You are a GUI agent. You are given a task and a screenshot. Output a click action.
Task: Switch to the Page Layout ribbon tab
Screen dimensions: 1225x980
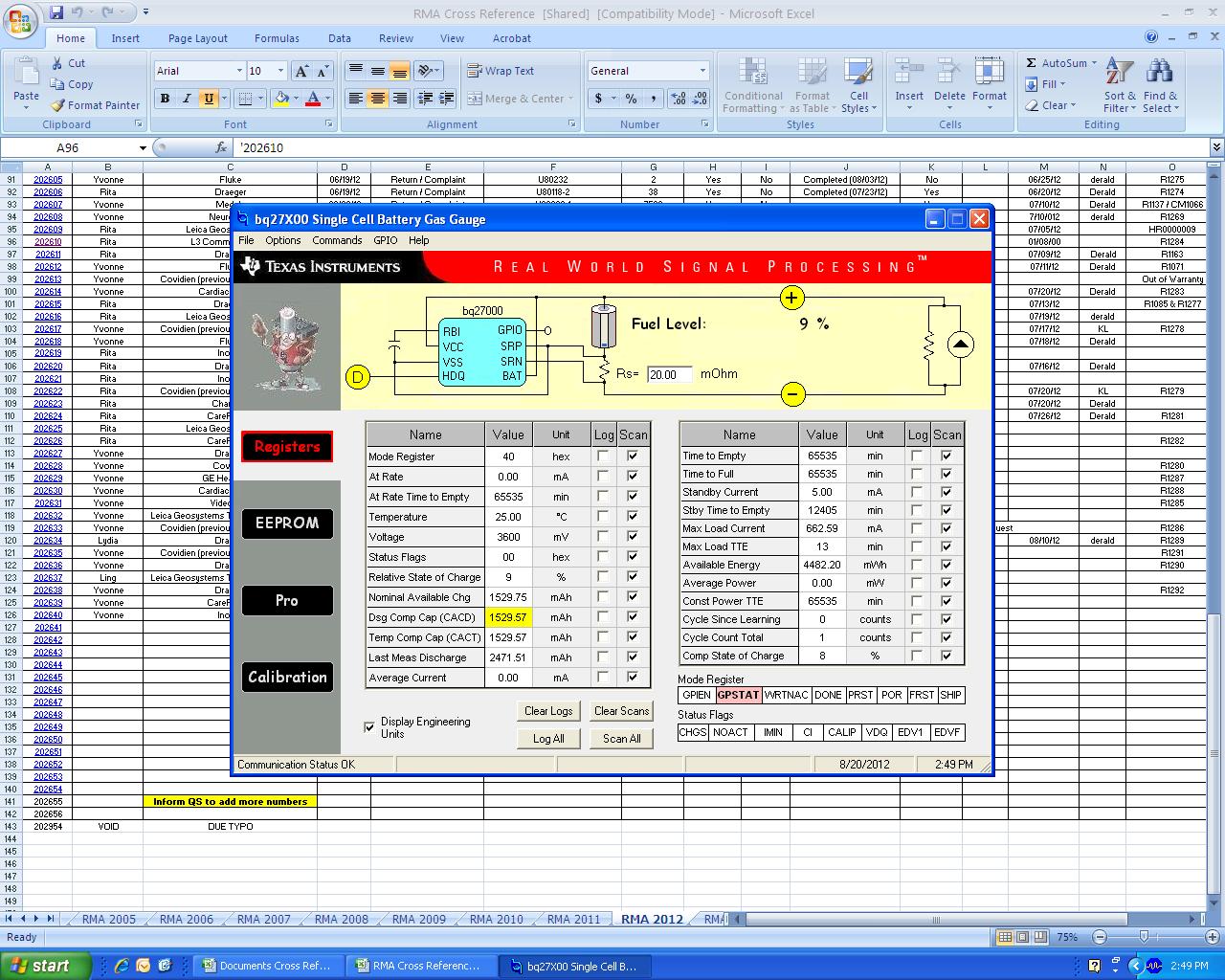tap(198, 38)
